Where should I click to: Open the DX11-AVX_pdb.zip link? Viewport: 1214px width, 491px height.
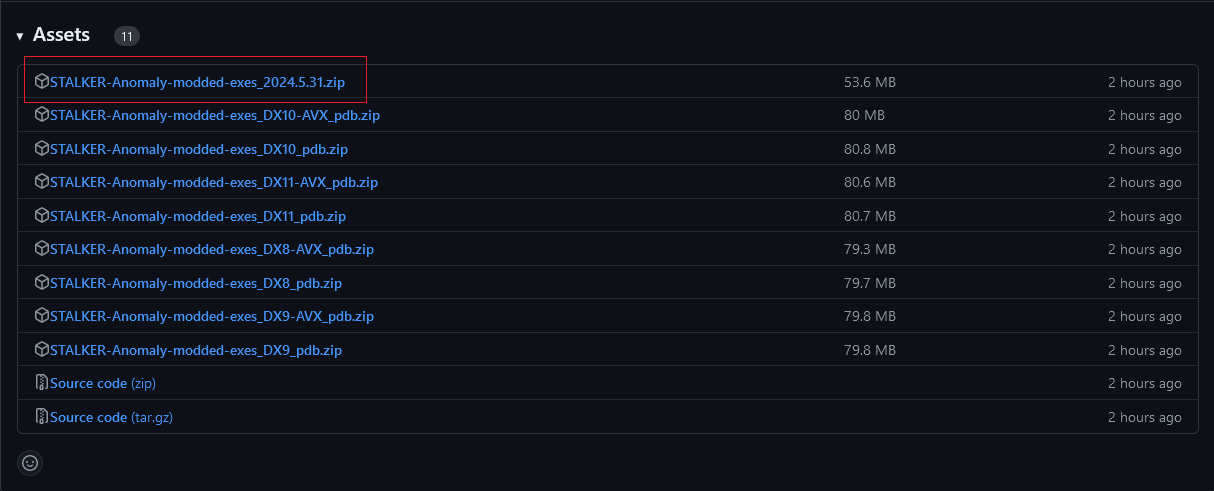(x=213, y=182)
